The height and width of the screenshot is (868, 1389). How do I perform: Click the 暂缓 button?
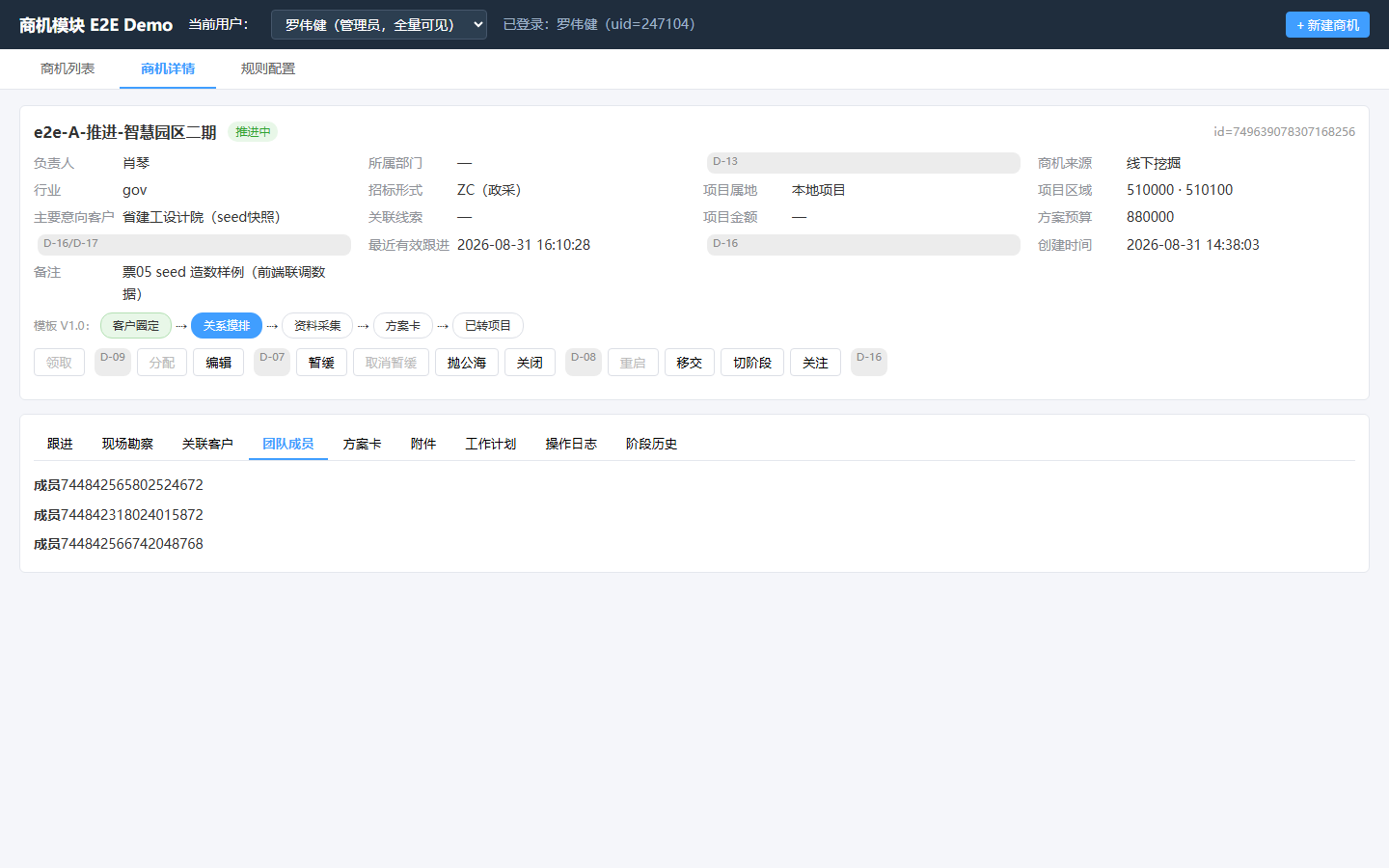[x=321, y=363]
